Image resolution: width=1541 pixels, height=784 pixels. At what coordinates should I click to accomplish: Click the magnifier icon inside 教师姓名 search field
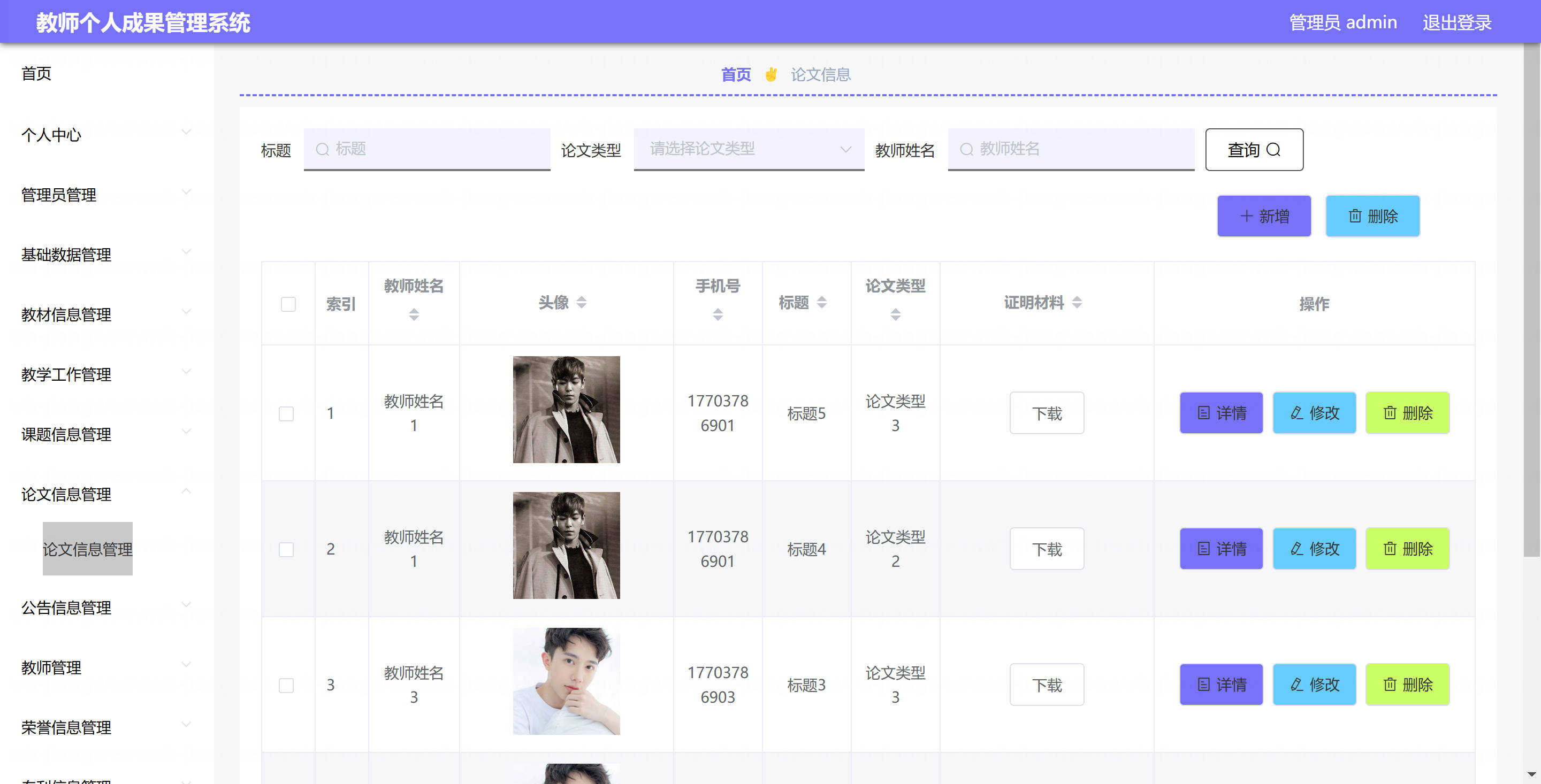[967, 150]
